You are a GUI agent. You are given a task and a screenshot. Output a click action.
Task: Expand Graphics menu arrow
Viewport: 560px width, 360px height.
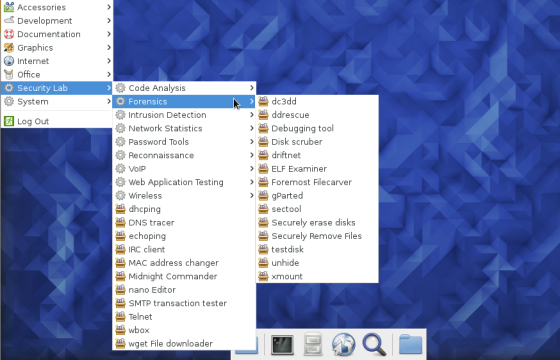(109, 48)
